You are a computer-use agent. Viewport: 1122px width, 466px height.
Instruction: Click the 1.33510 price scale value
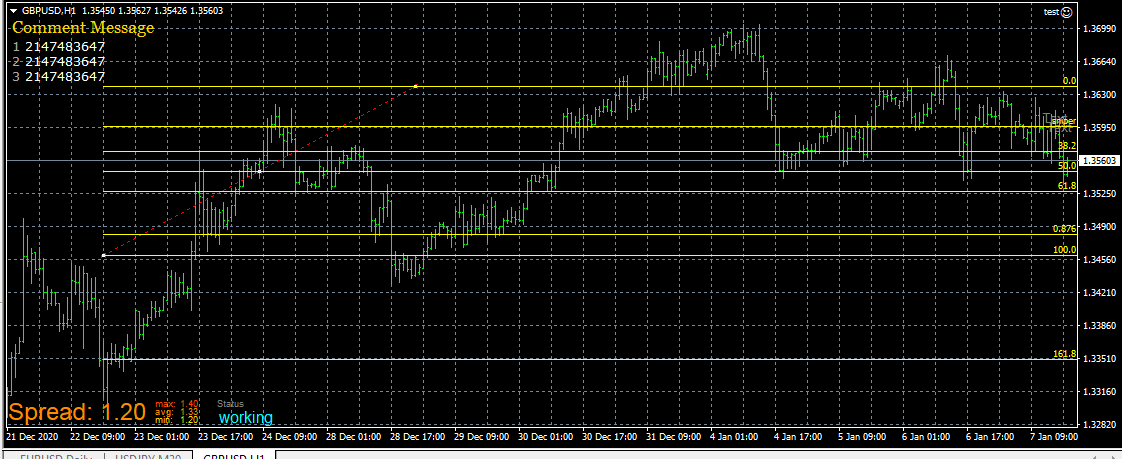(1101, 359)
